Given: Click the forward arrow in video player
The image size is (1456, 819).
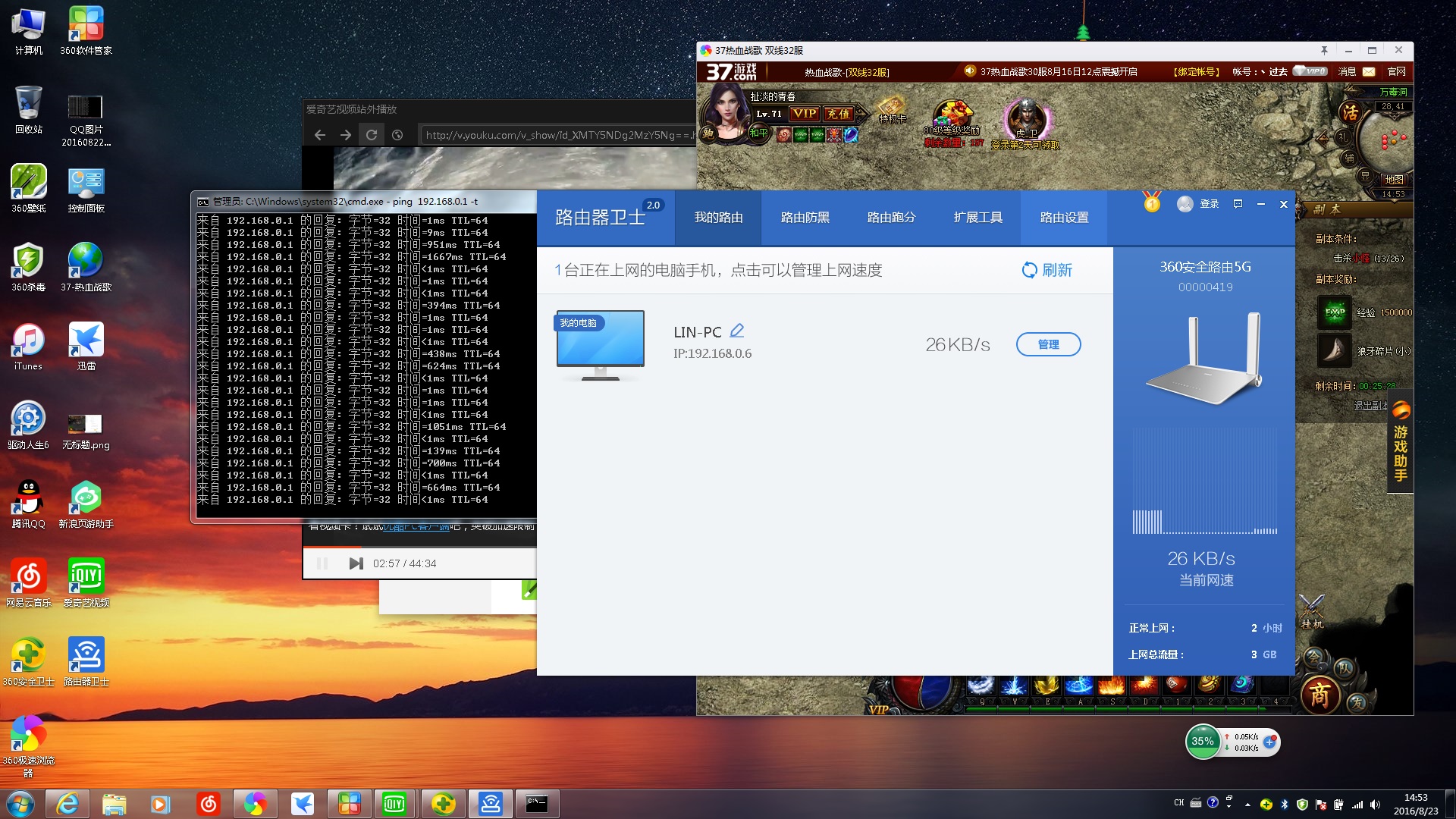Looking at the screenshot, I should (346, 135).
